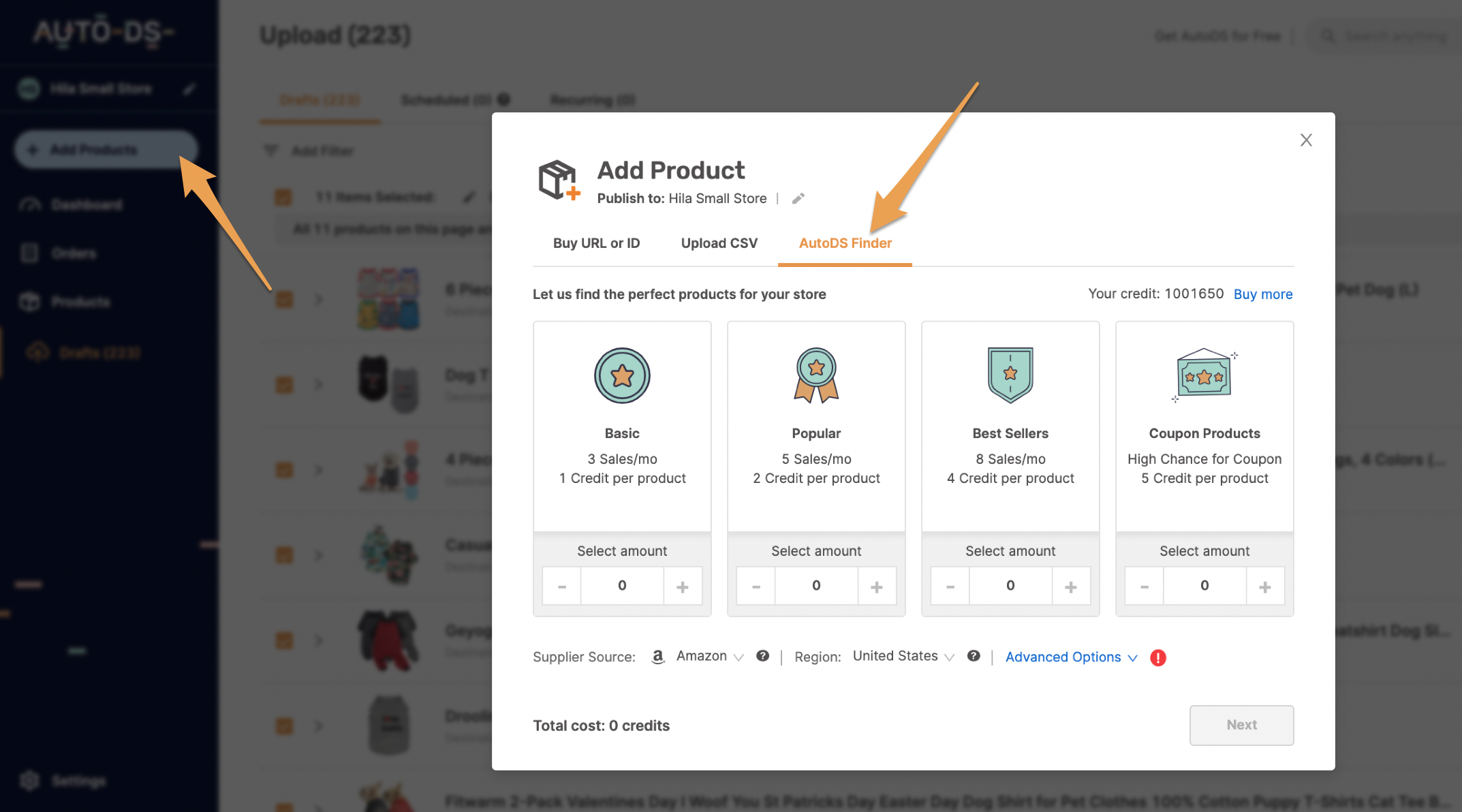Decrease Coupon Products amount with minus
This screenshot has height=812, width=1462.
coord(1145,586)
